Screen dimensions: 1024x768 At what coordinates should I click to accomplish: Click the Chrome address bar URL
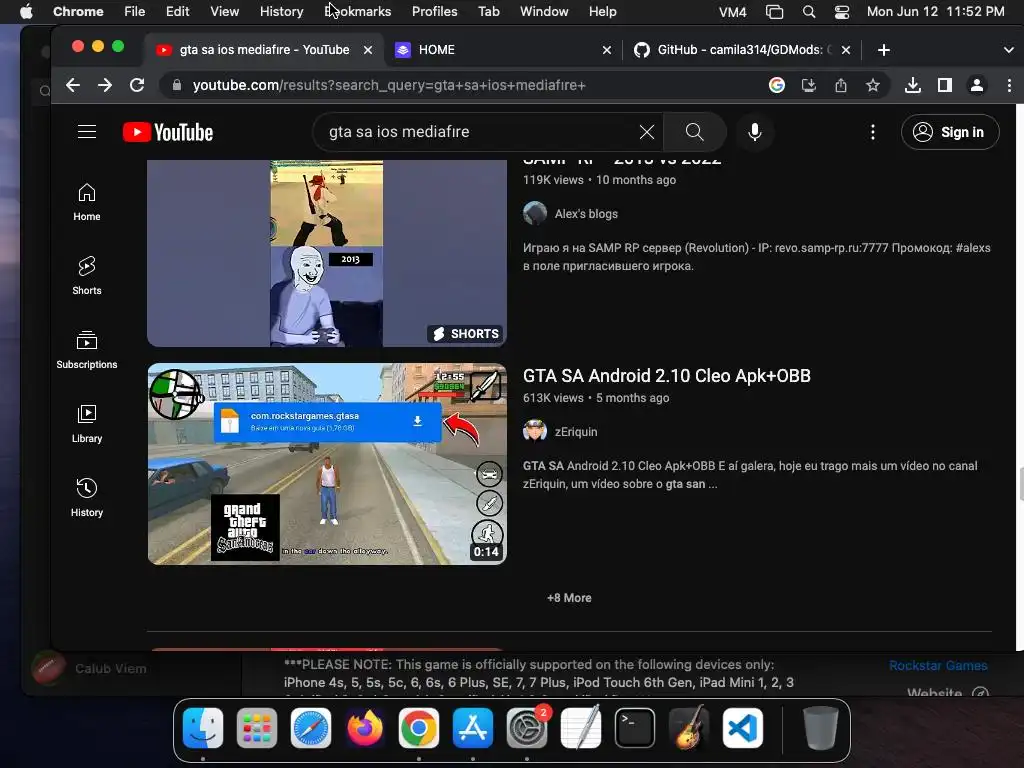(389, 85)
